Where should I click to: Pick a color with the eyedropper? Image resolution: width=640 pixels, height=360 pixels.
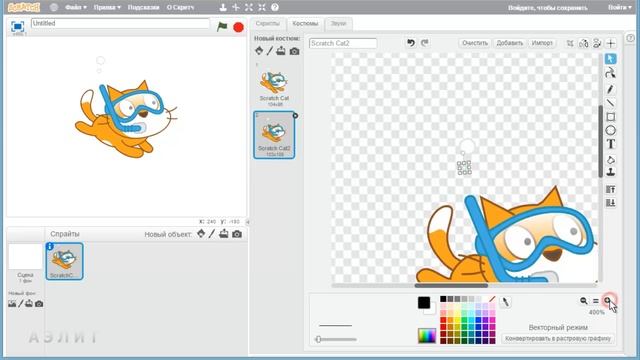pyautogui.click(x=505, y=302)
